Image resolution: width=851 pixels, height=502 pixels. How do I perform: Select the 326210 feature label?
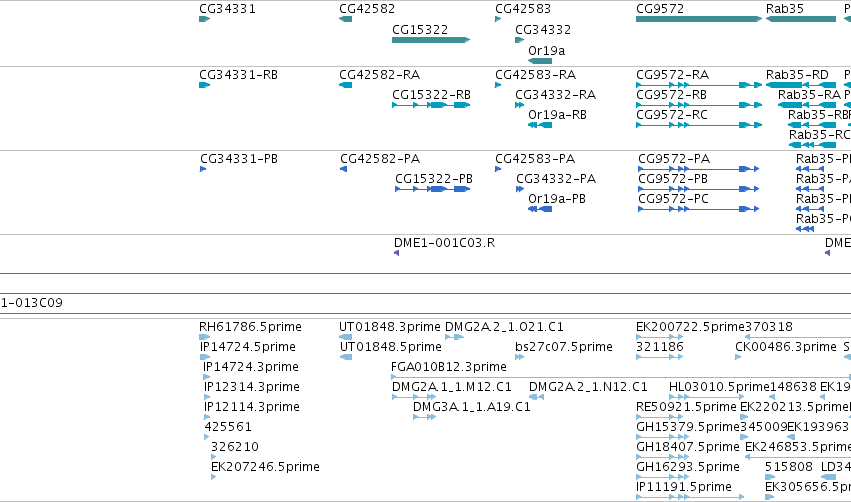click(x=234, y=447)
